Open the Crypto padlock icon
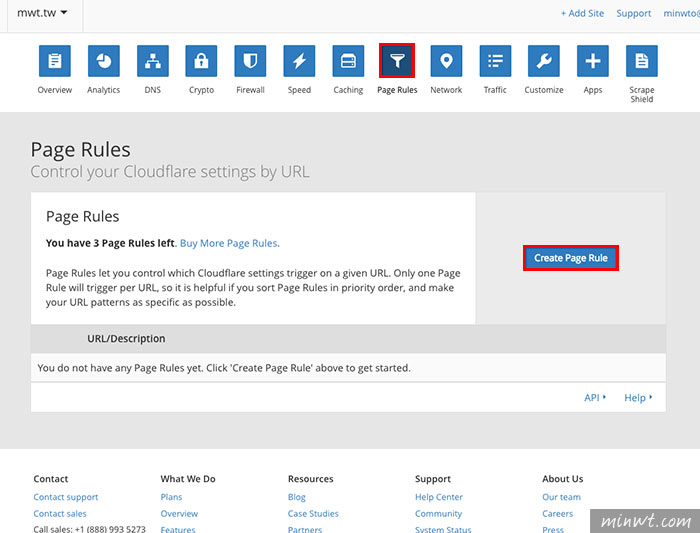 201,61
